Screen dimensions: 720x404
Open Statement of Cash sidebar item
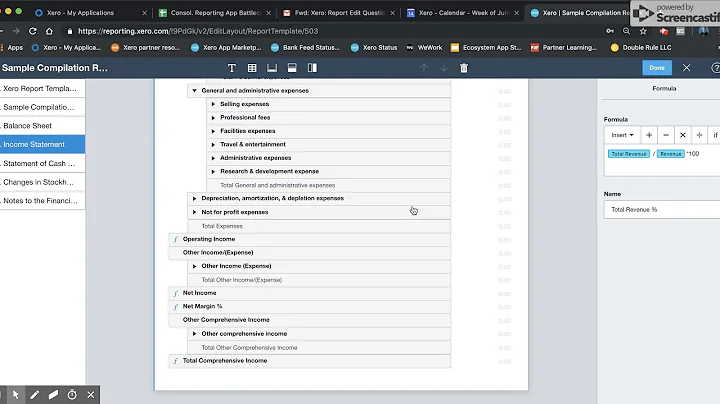(42, 163)
